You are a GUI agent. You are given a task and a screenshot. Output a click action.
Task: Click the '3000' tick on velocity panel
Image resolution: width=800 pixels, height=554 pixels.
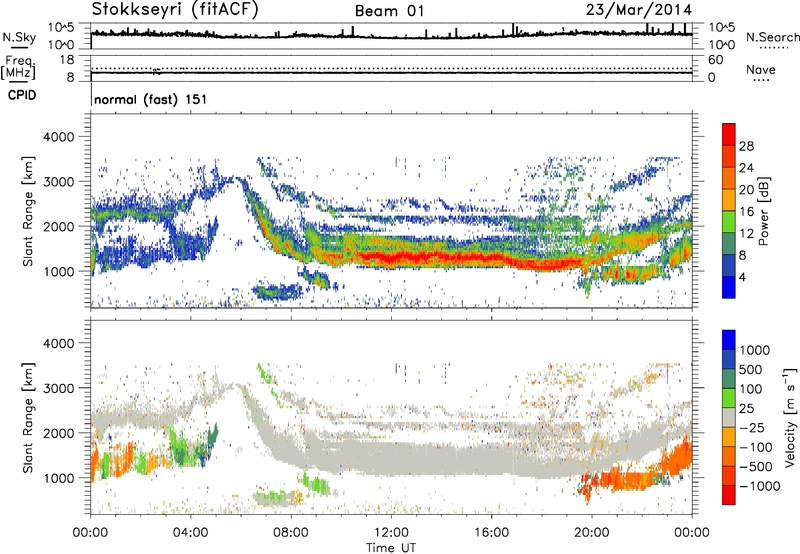[58, 388]
